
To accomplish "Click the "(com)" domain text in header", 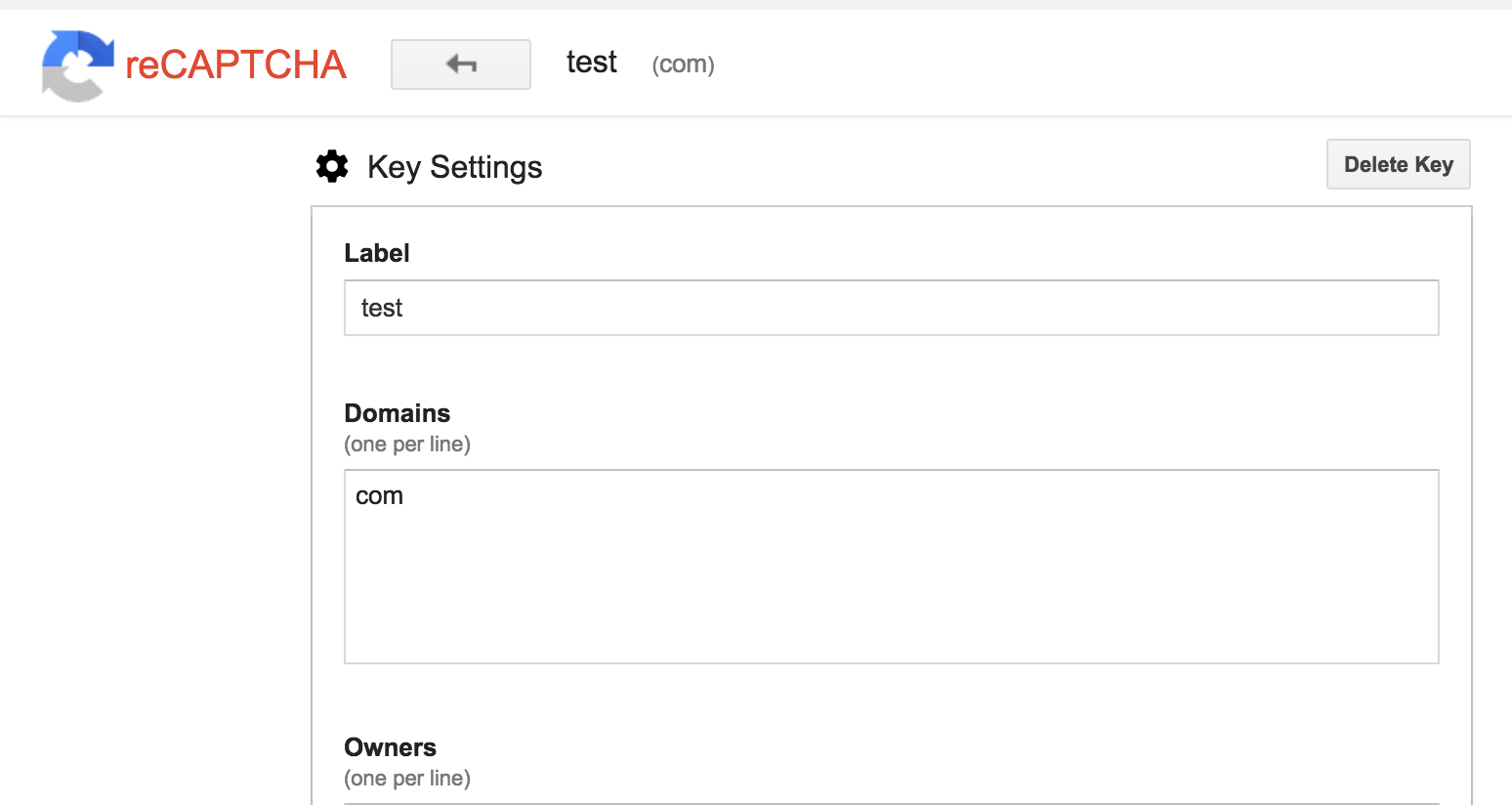I will point(683,64).
